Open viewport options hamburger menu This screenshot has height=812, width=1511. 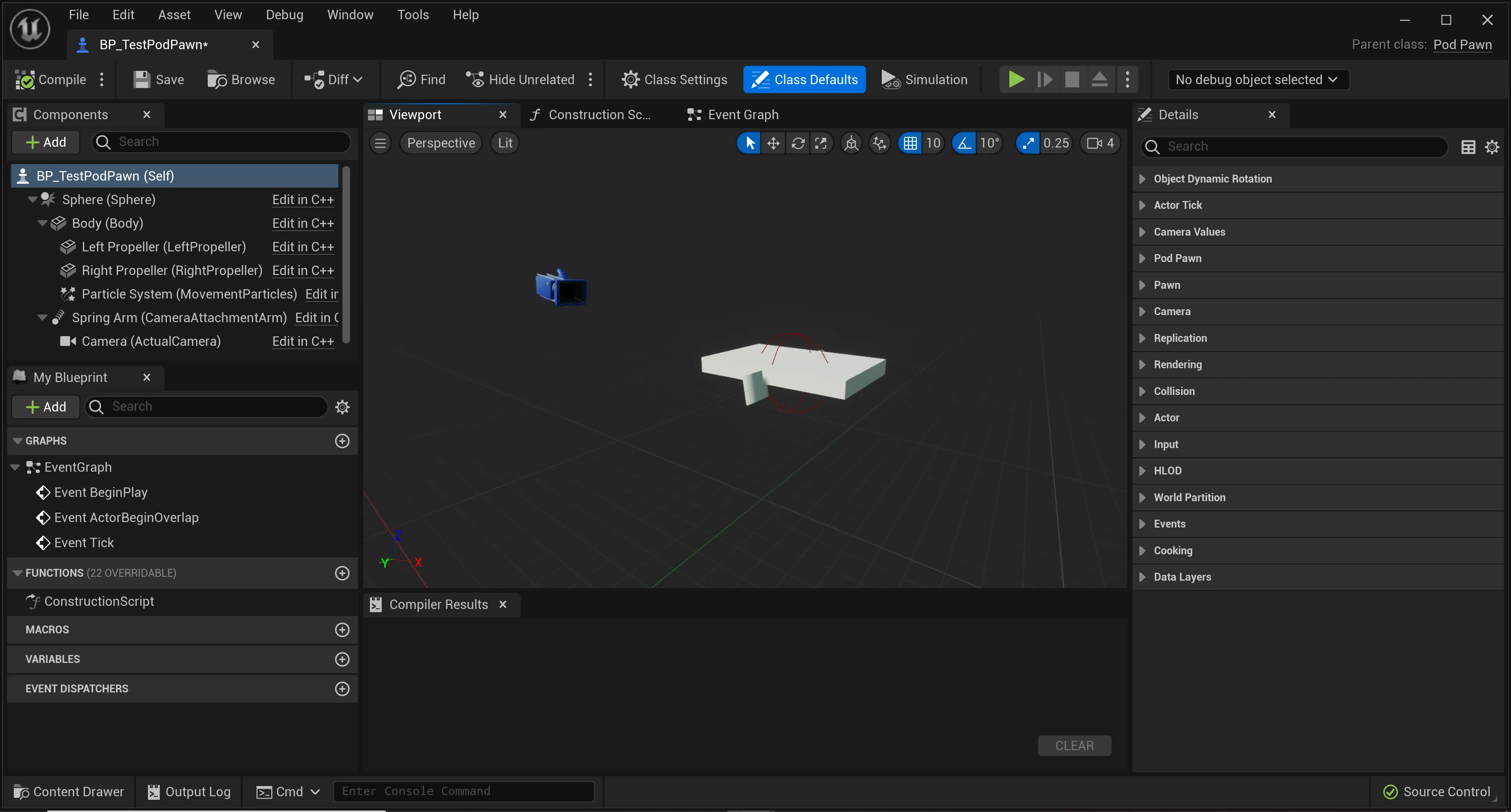381,143
